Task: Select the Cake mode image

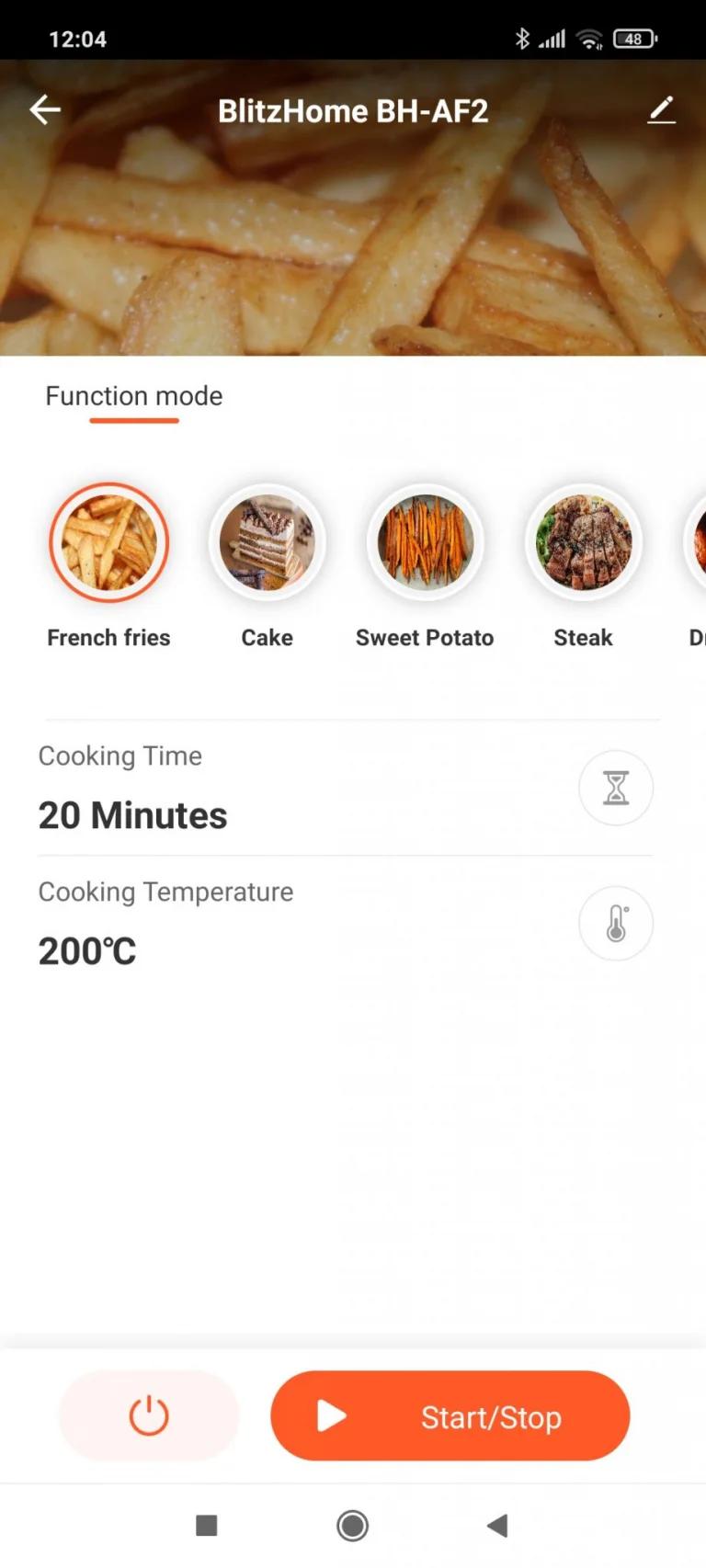Action: click(x=268, y=542)
